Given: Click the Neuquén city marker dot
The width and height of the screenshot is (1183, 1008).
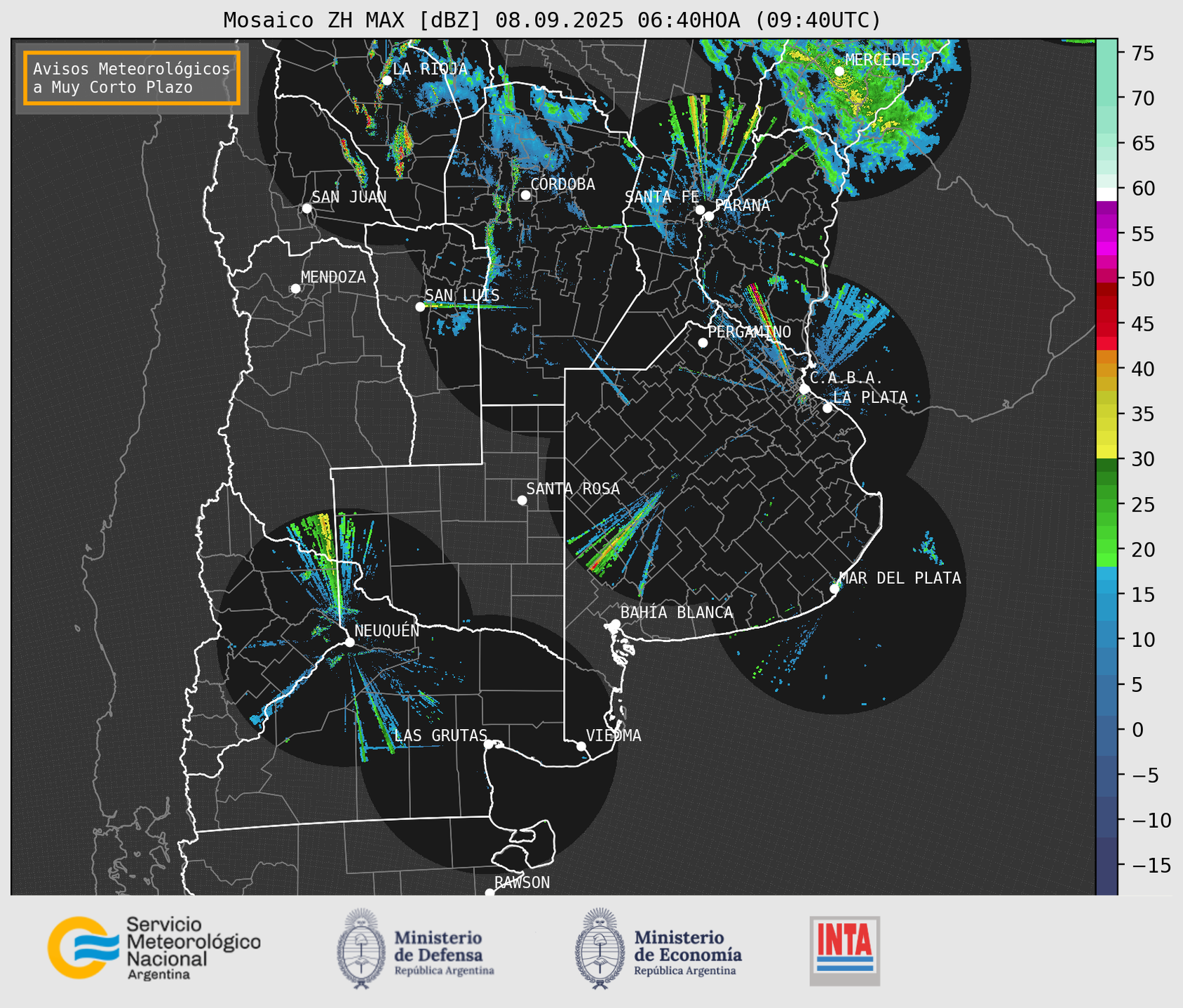Looking at the screenshot, I should [x=349, y=642].
